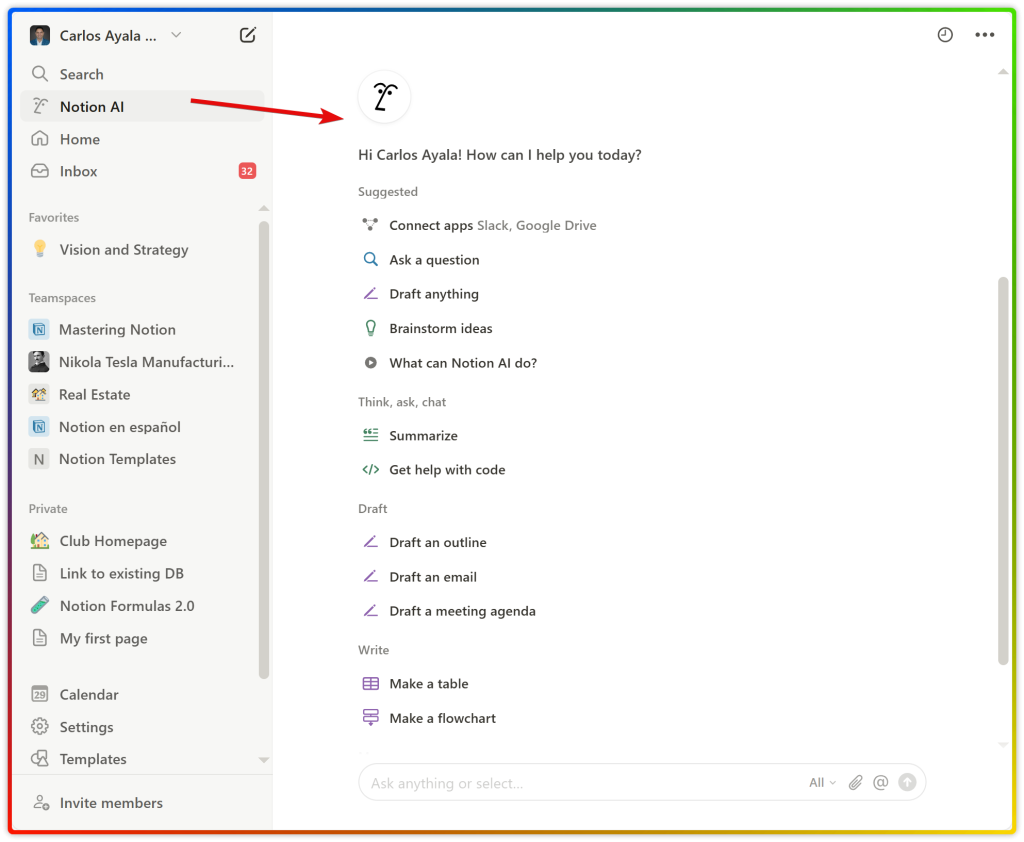The height and width of the screenshot is (842, 1024).
Task: Click the attach file paperclip icon
Action: (856, 783)
